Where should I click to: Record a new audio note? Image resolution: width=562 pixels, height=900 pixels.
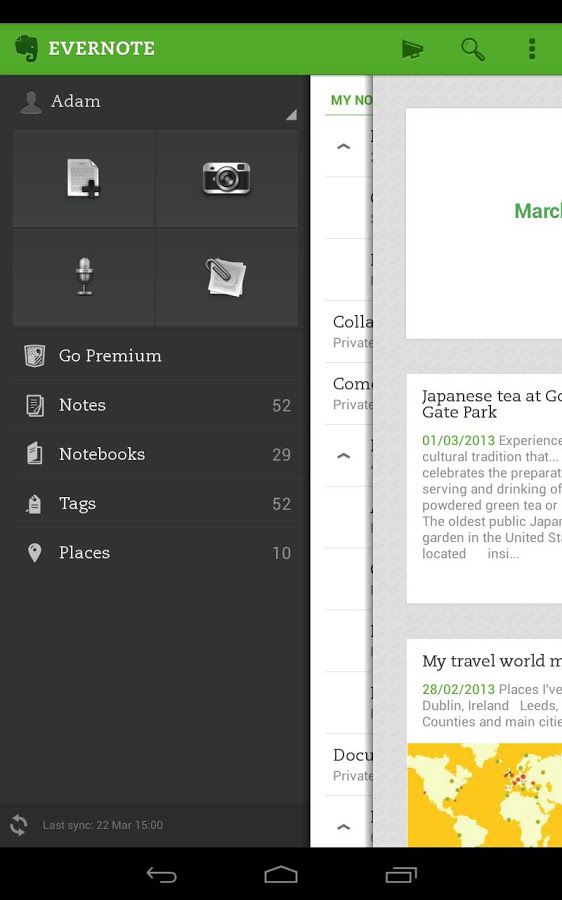[84, 277]
